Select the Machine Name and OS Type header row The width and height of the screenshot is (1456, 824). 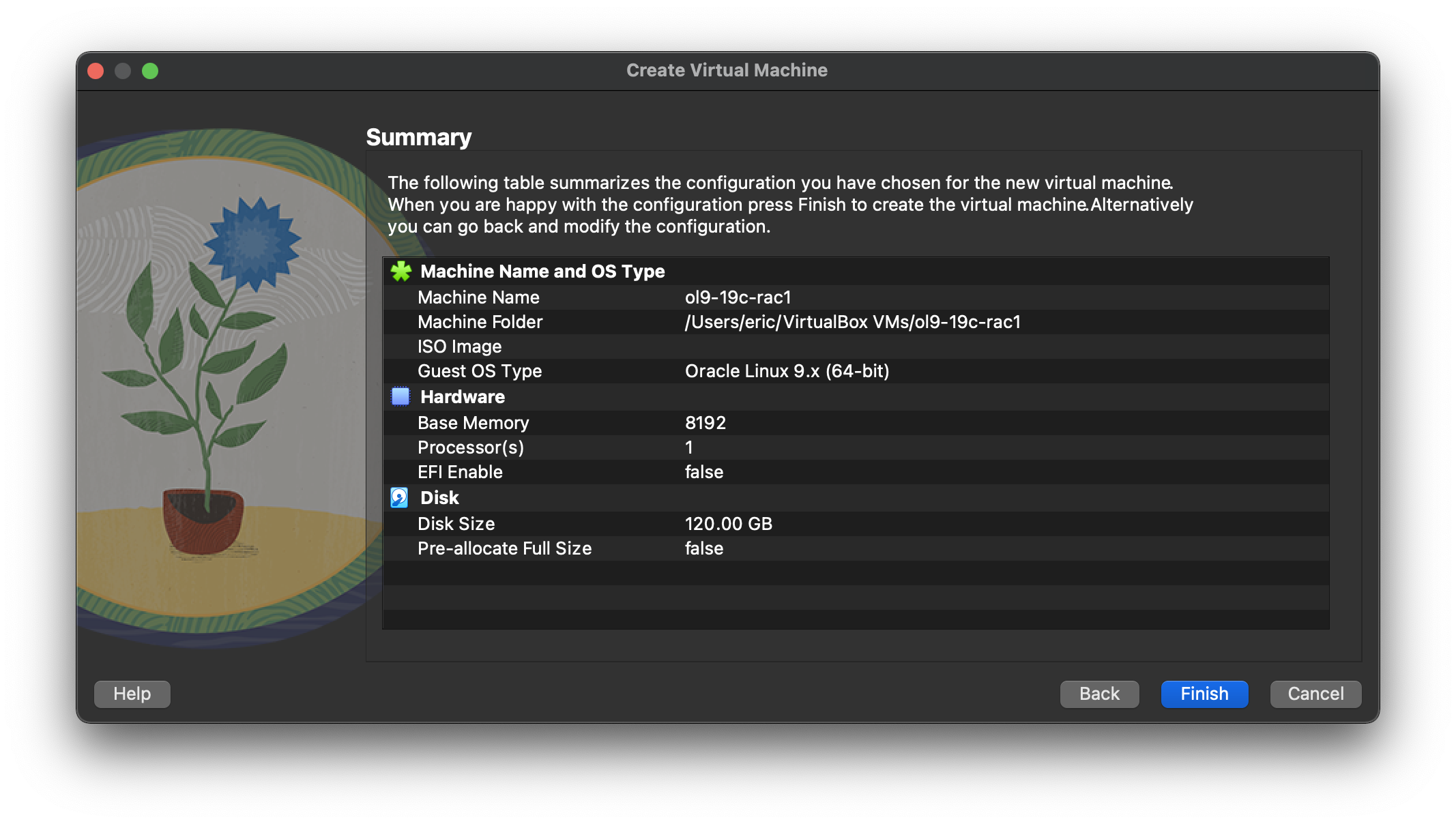856,271
